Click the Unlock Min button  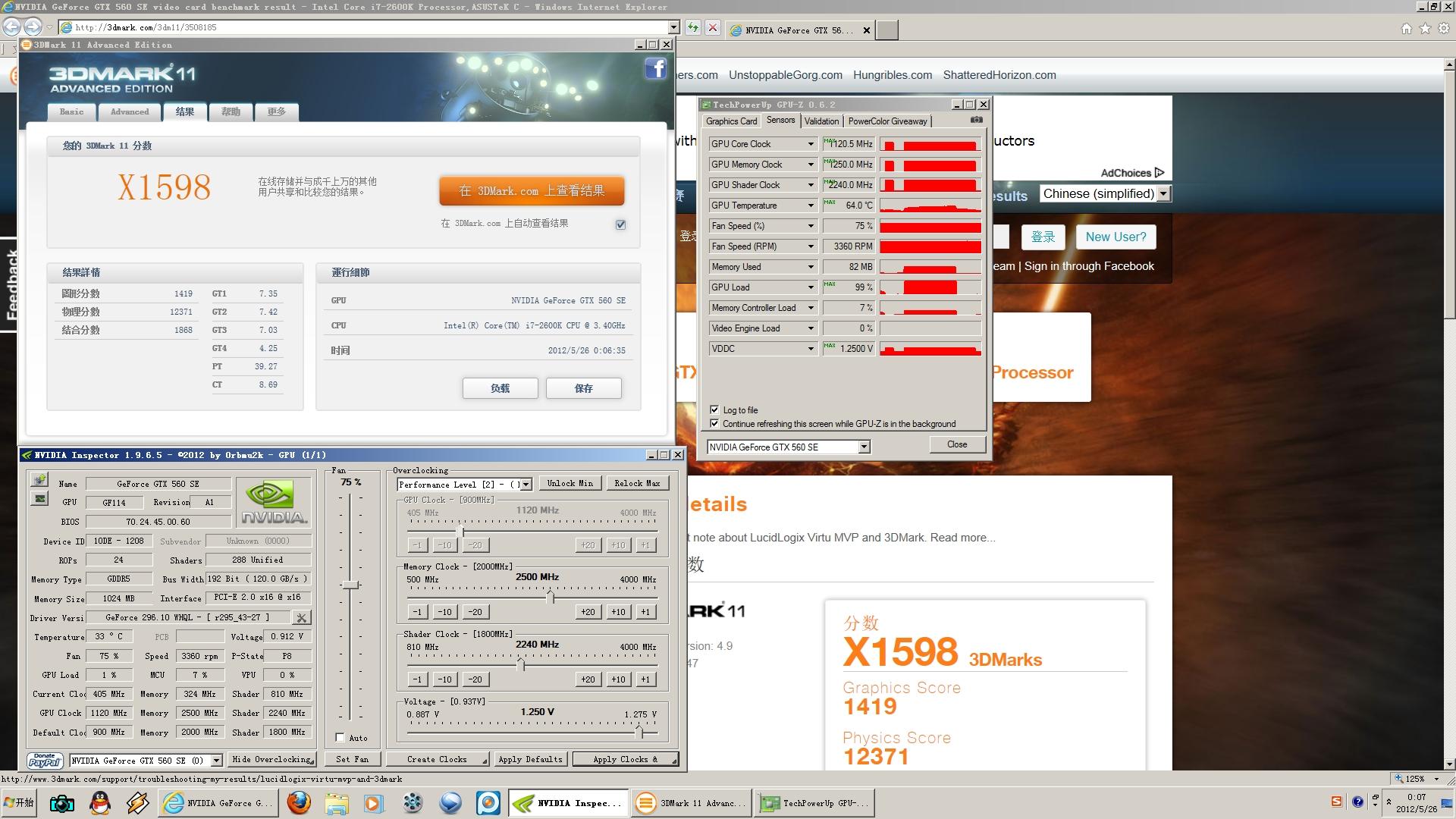click(570, 484)
